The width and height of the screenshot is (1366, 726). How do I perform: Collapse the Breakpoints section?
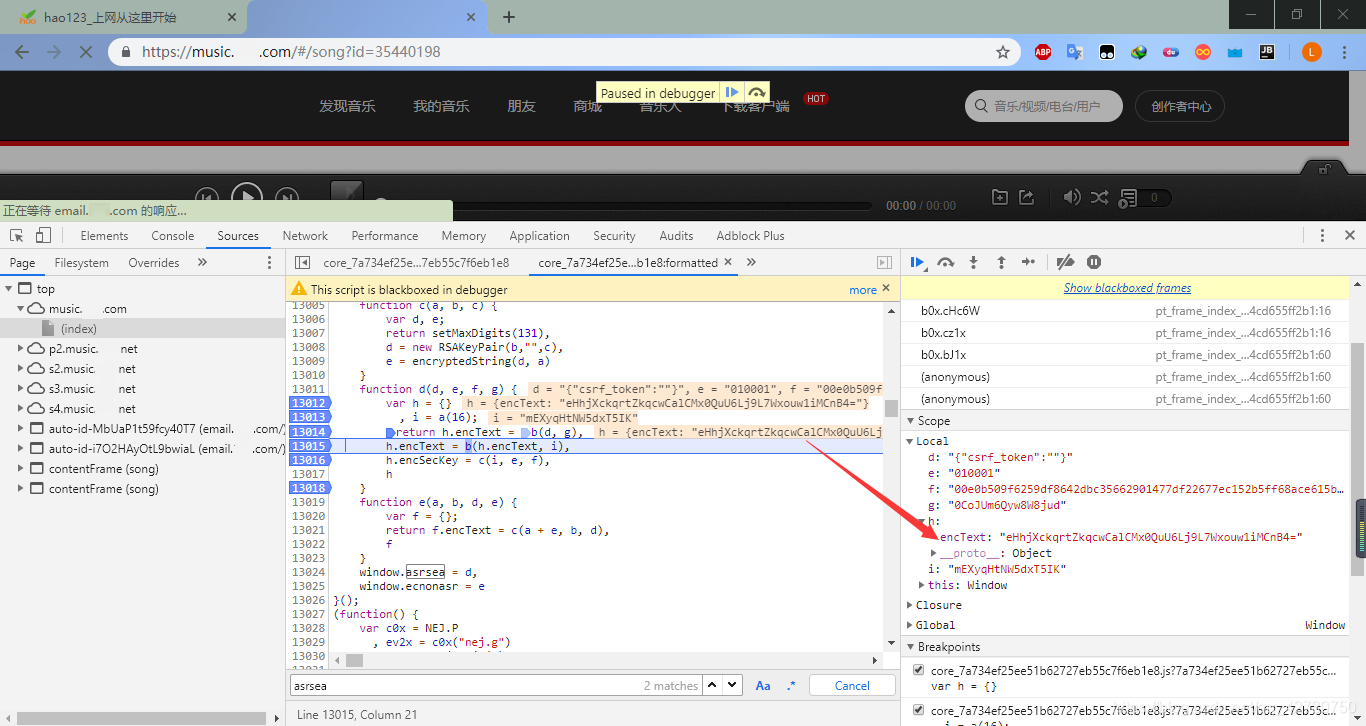pos(948,647)
